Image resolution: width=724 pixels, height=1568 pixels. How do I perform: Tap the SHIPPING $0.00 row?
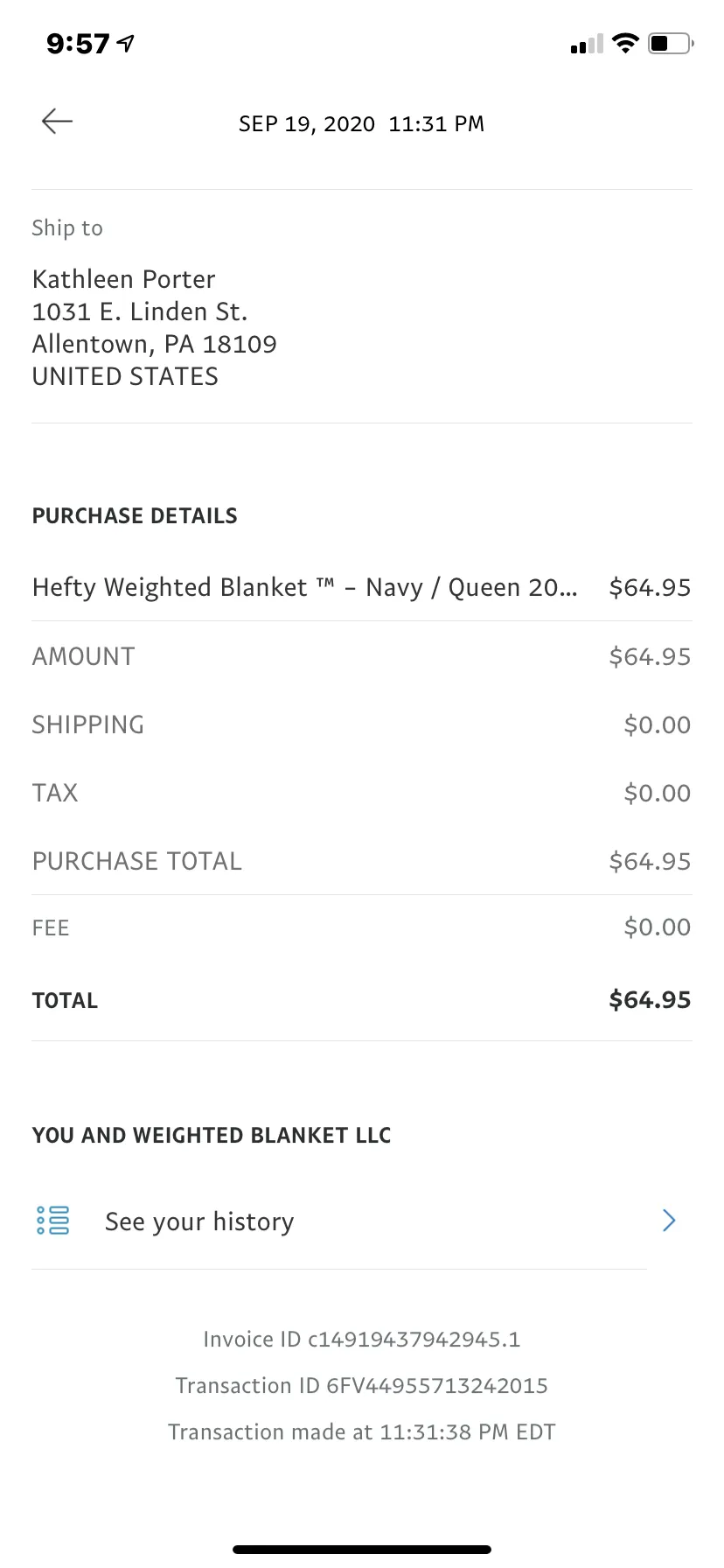362,724
